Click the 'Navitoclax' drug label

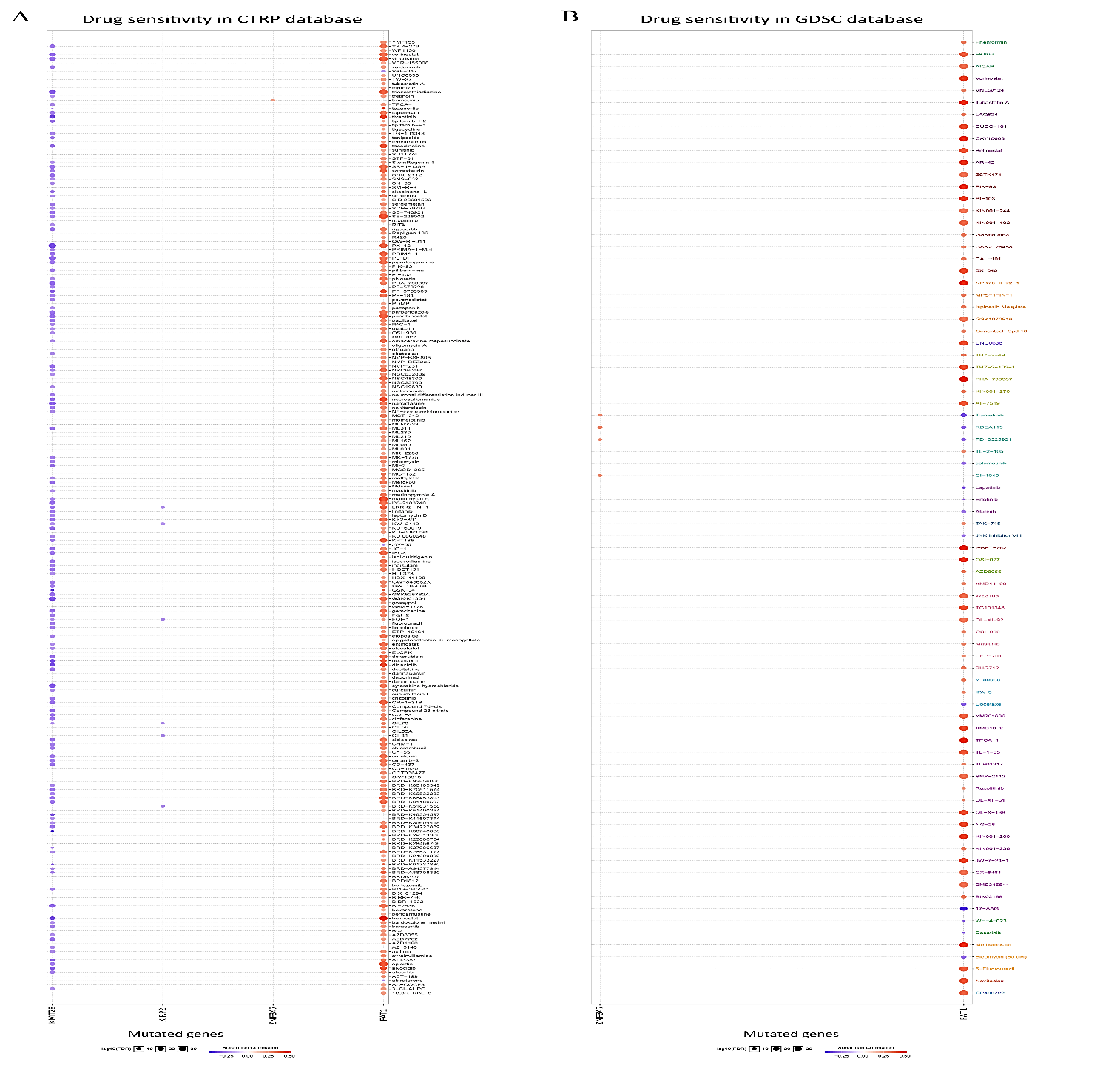click(989, 981)
